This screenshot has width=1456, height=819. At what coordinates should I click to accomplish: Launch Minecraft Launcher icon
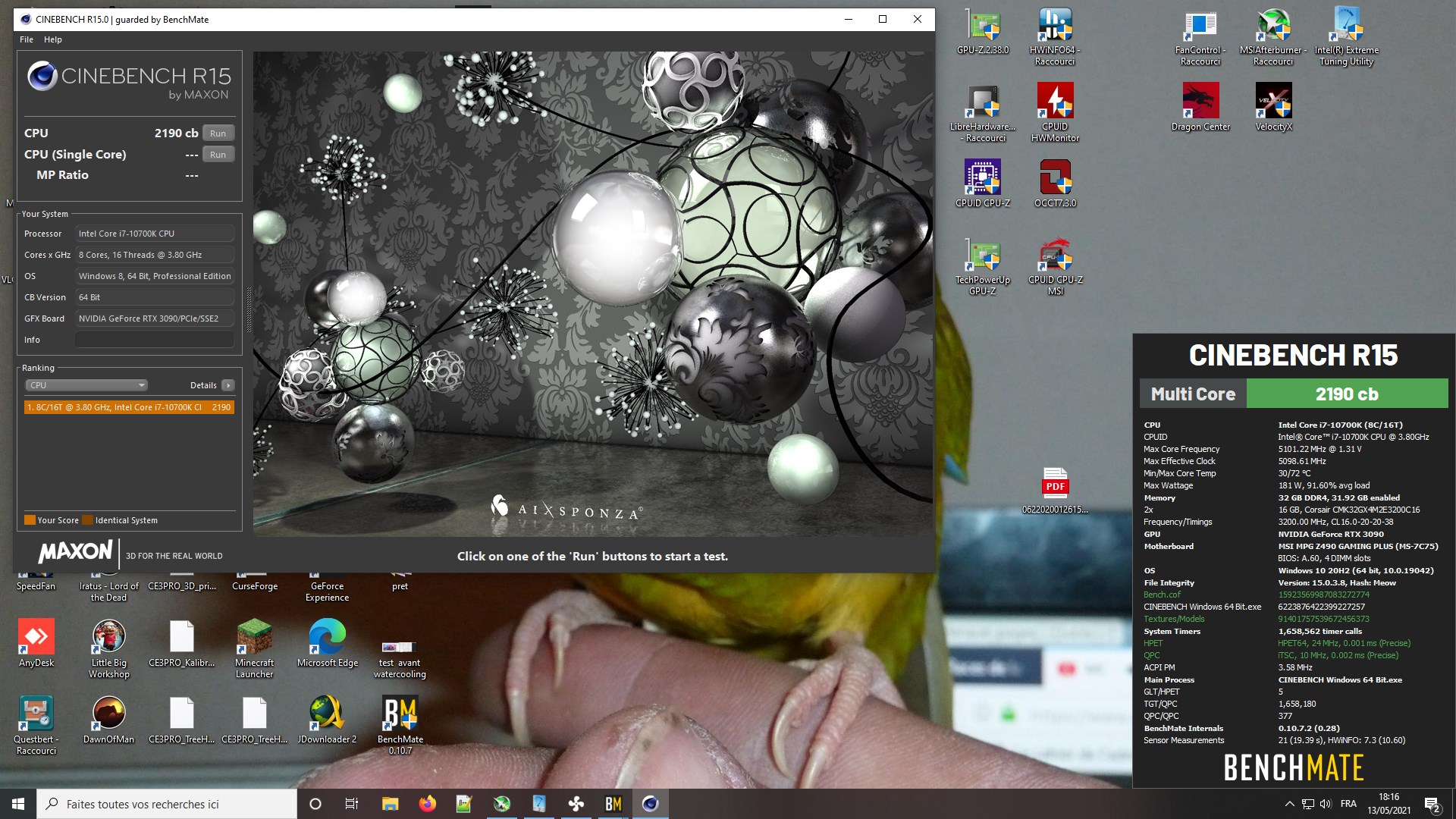[255, 649]
